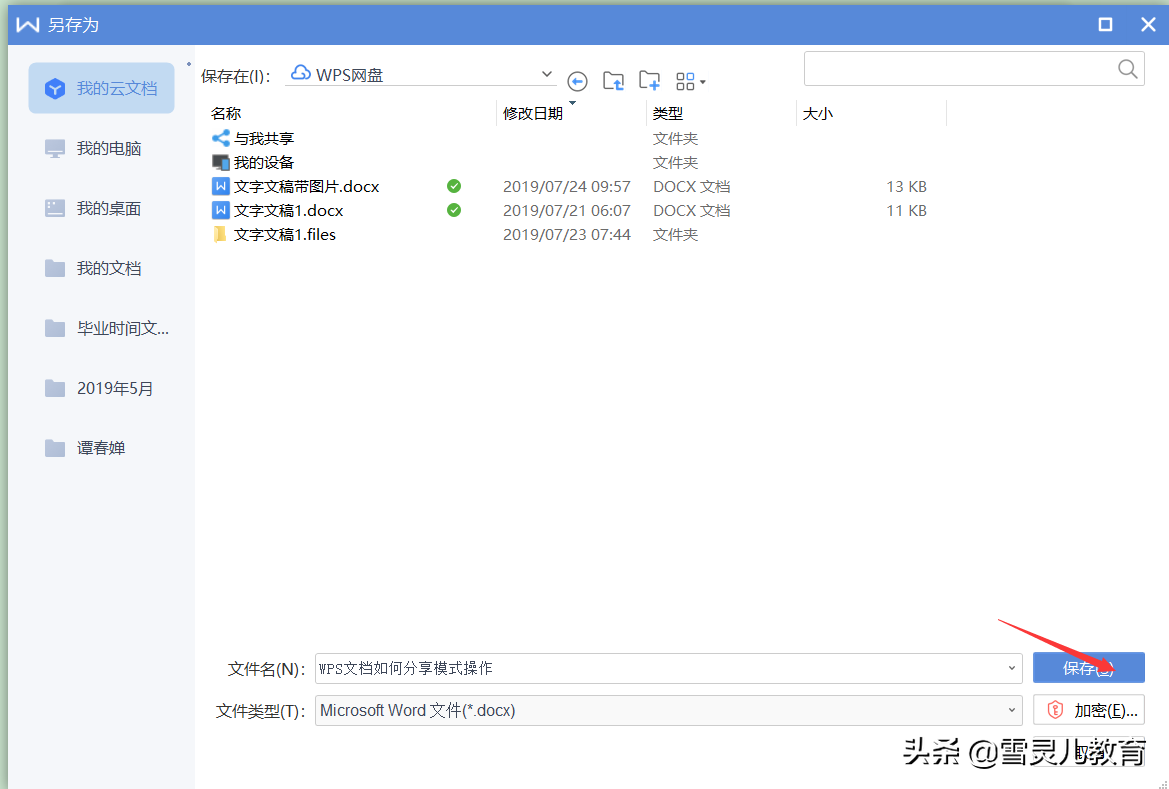Click the share icon beside 与我共享
This screenshot has height=789, width=1169.
point(221,138)
